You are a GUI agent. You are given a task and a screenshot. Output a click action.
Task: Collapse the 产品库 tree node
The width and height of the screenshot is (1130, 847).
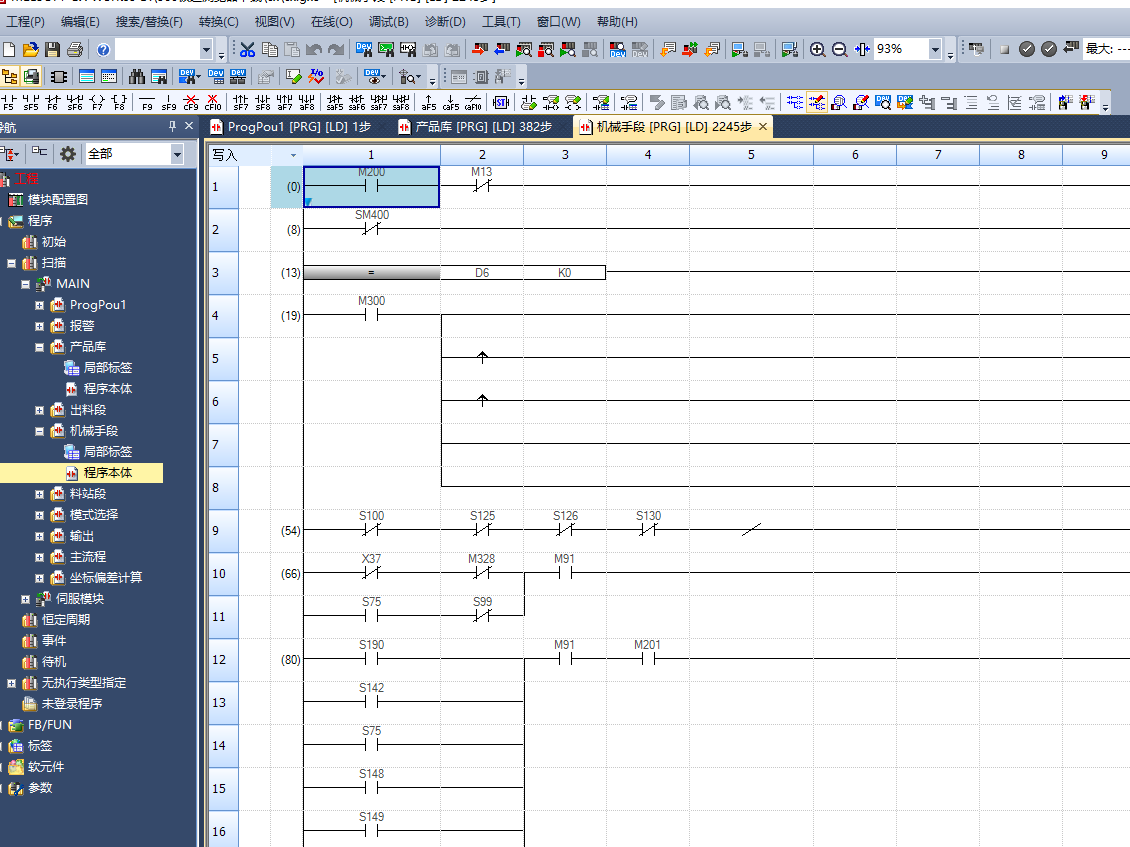(40, 347)
